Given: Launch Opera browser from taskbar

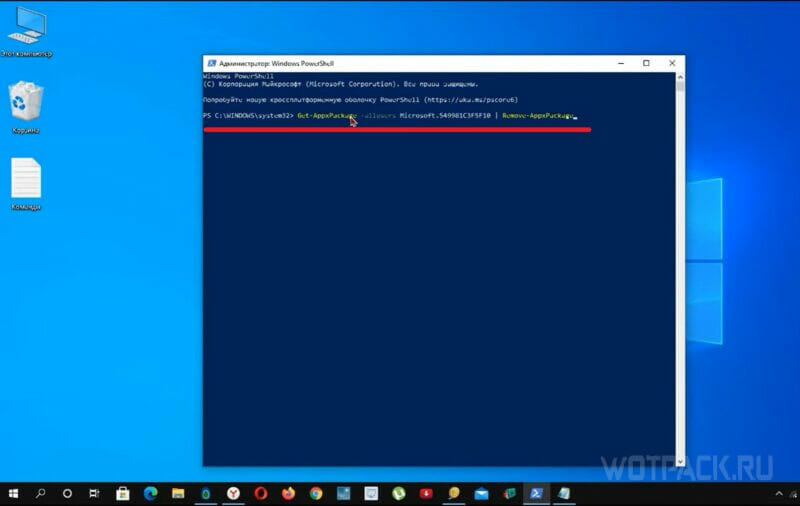Looking at the screenshot, I should (x=261, y=493).
